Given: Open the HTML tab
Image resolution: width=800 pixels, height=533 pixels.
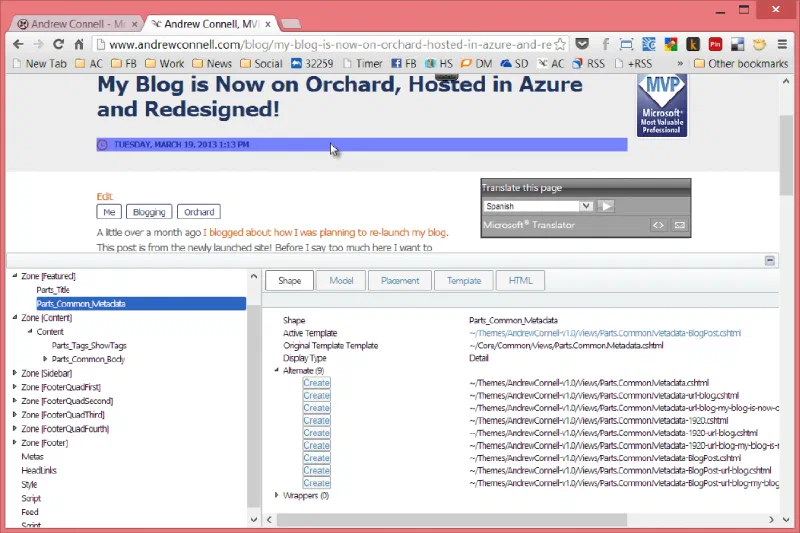Looking at the screenshot, I should pyautogui.click(x=520, y=281).
